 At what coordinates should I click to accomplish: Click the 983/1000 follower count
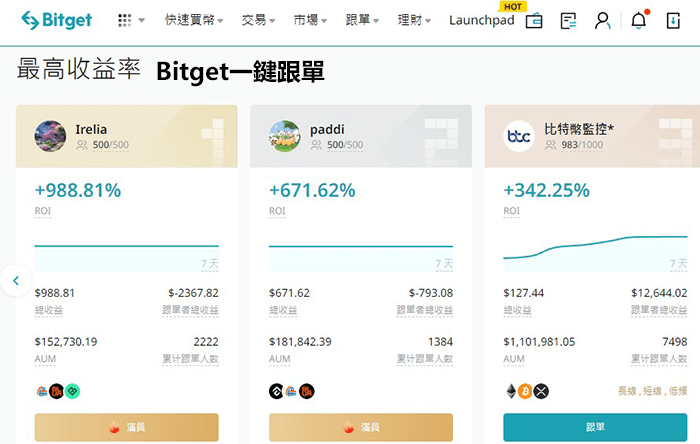click(x=582, y=145)
